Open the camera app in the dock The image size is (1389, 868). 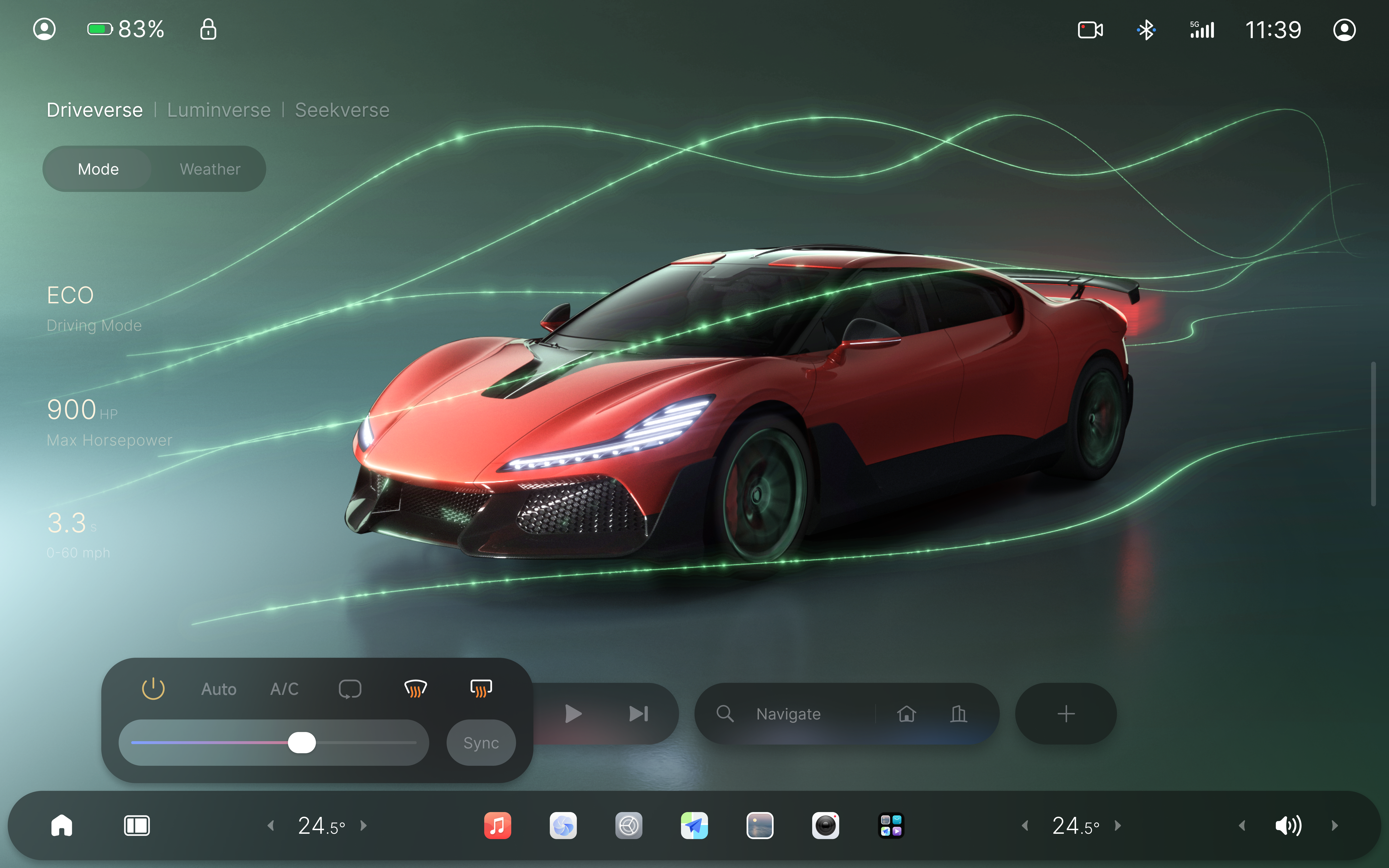coord(825,826)
